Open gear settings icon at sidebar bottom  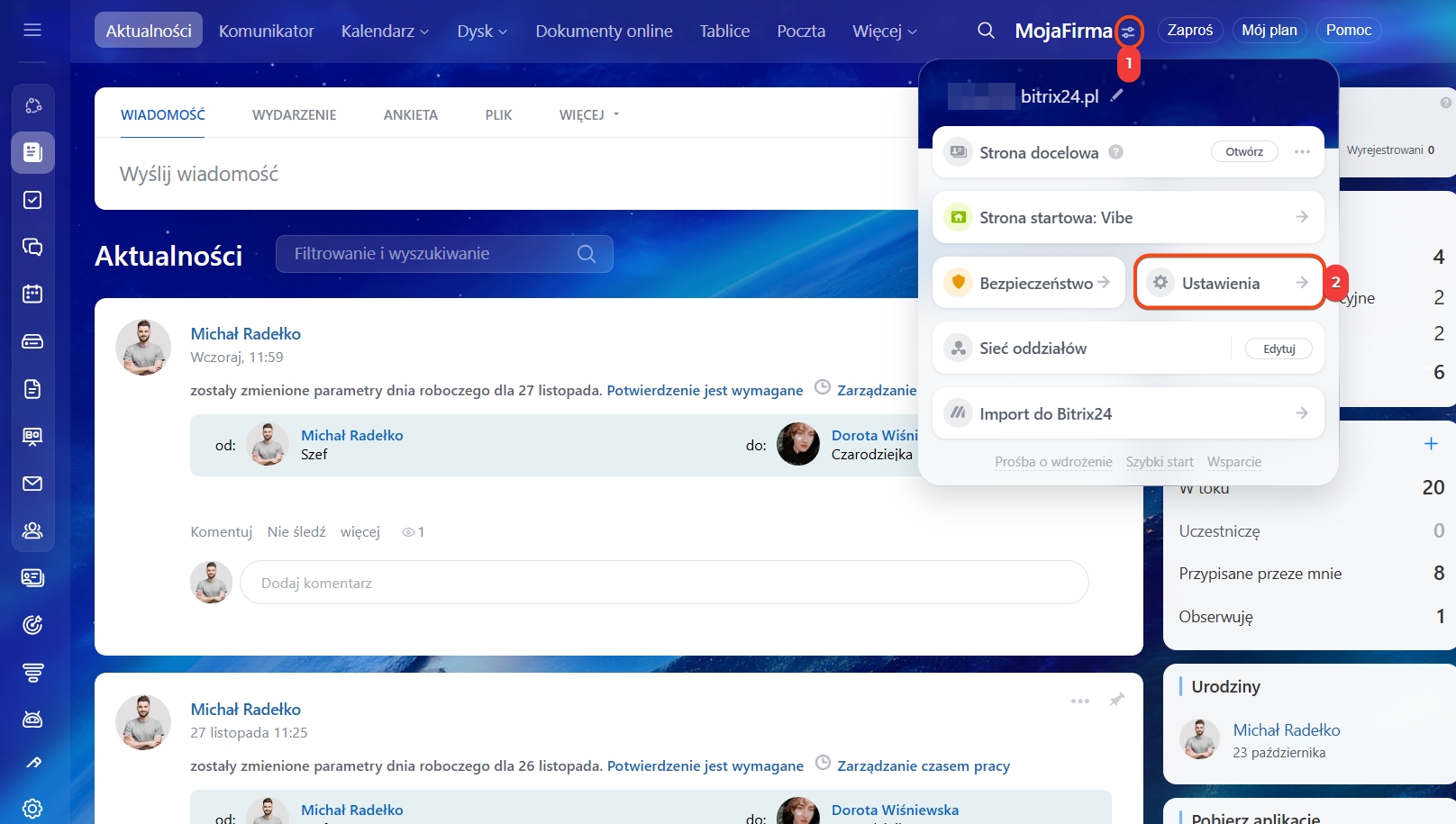[32, 808]
